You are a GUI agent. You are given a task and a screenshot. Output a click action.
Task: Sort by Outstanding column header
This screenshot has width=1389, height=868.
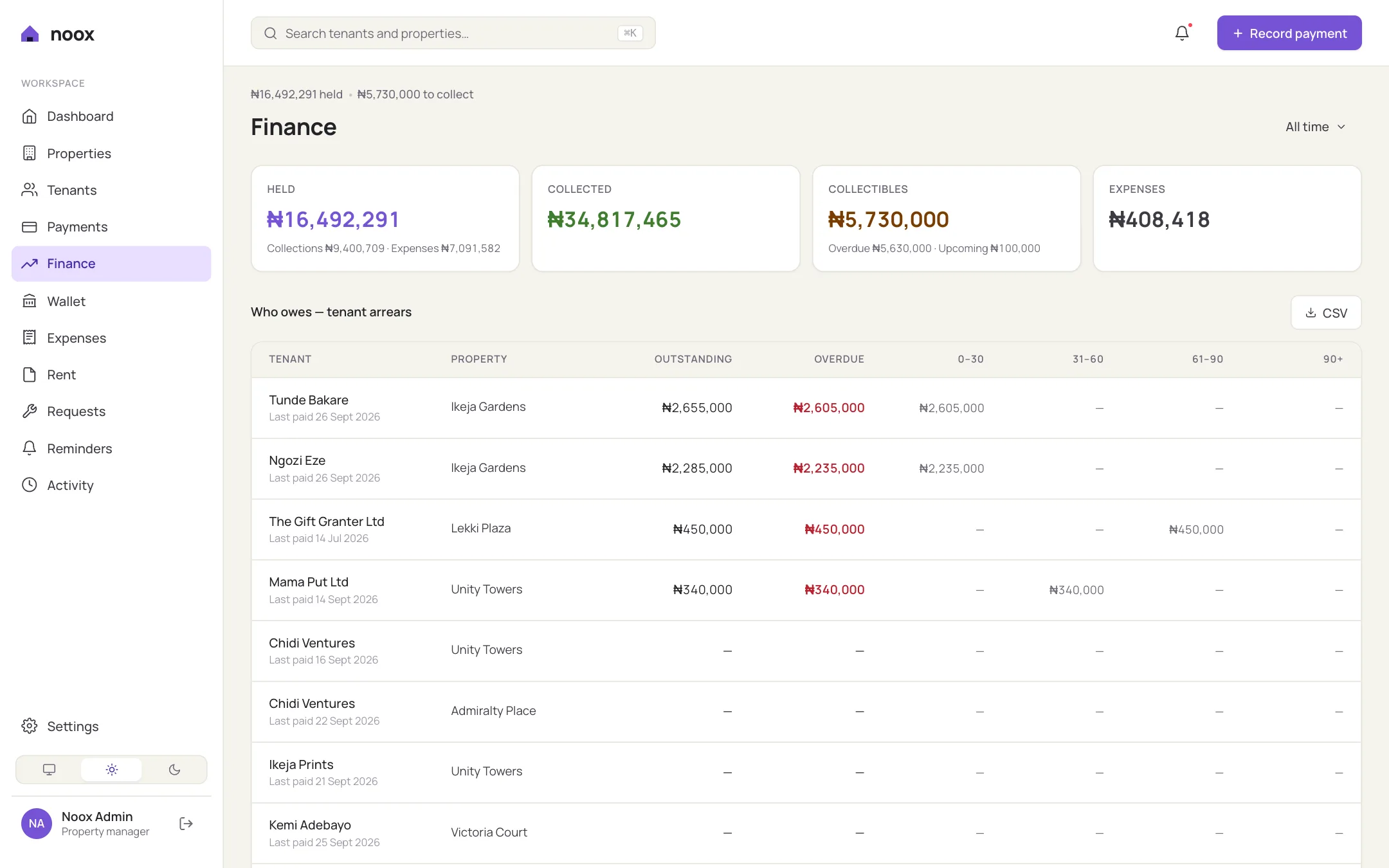(693, 359)
